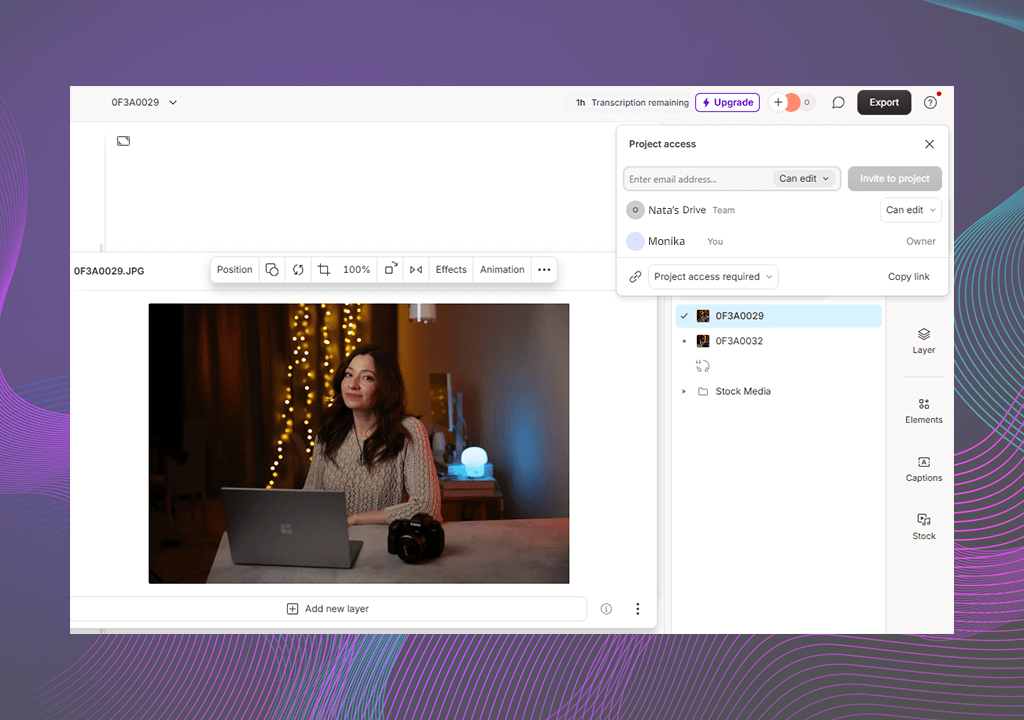The height and width of the screenshot is (720, 1024).
Task: Click the Invite to project button
Action: [894, 178]
